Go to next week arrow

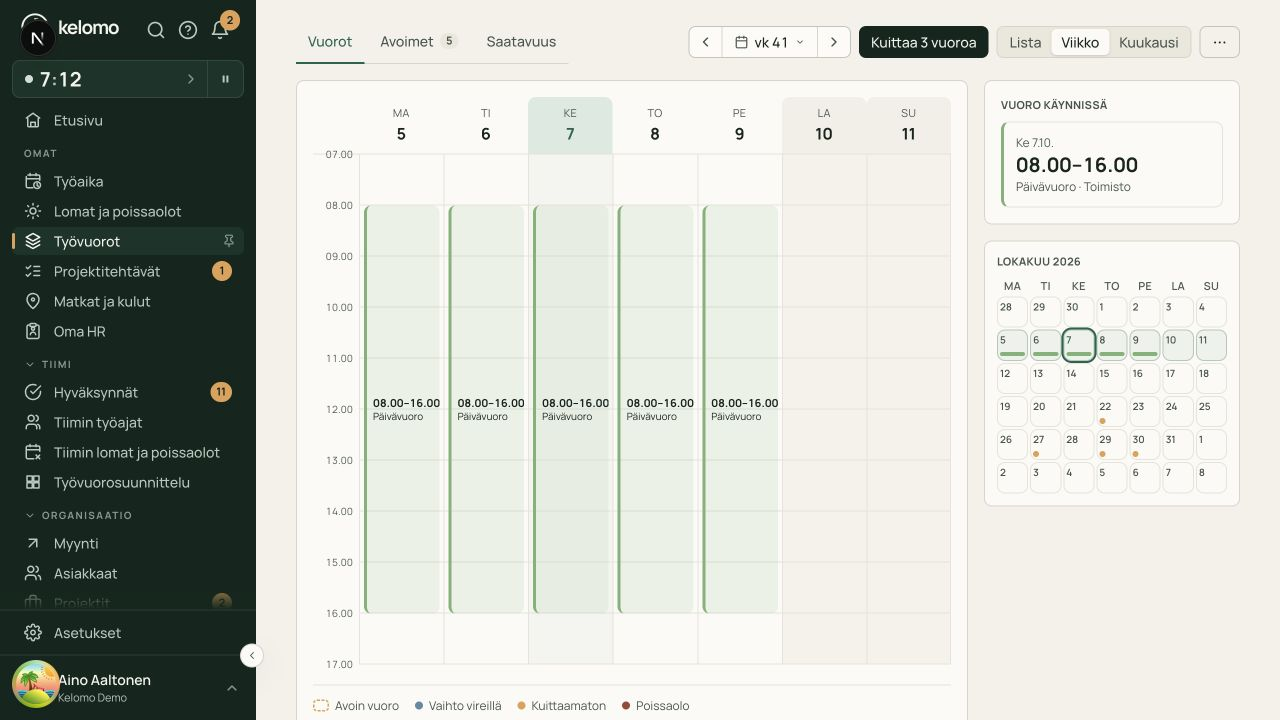click(x=834, y=42)
